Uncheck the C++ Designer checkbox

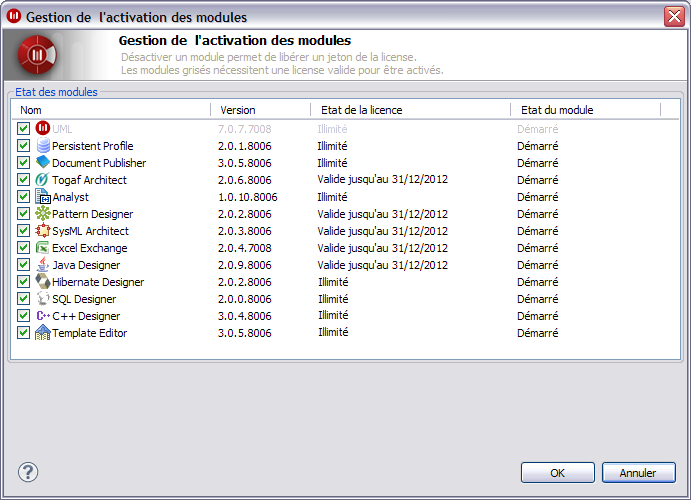[x=23, y=315]
